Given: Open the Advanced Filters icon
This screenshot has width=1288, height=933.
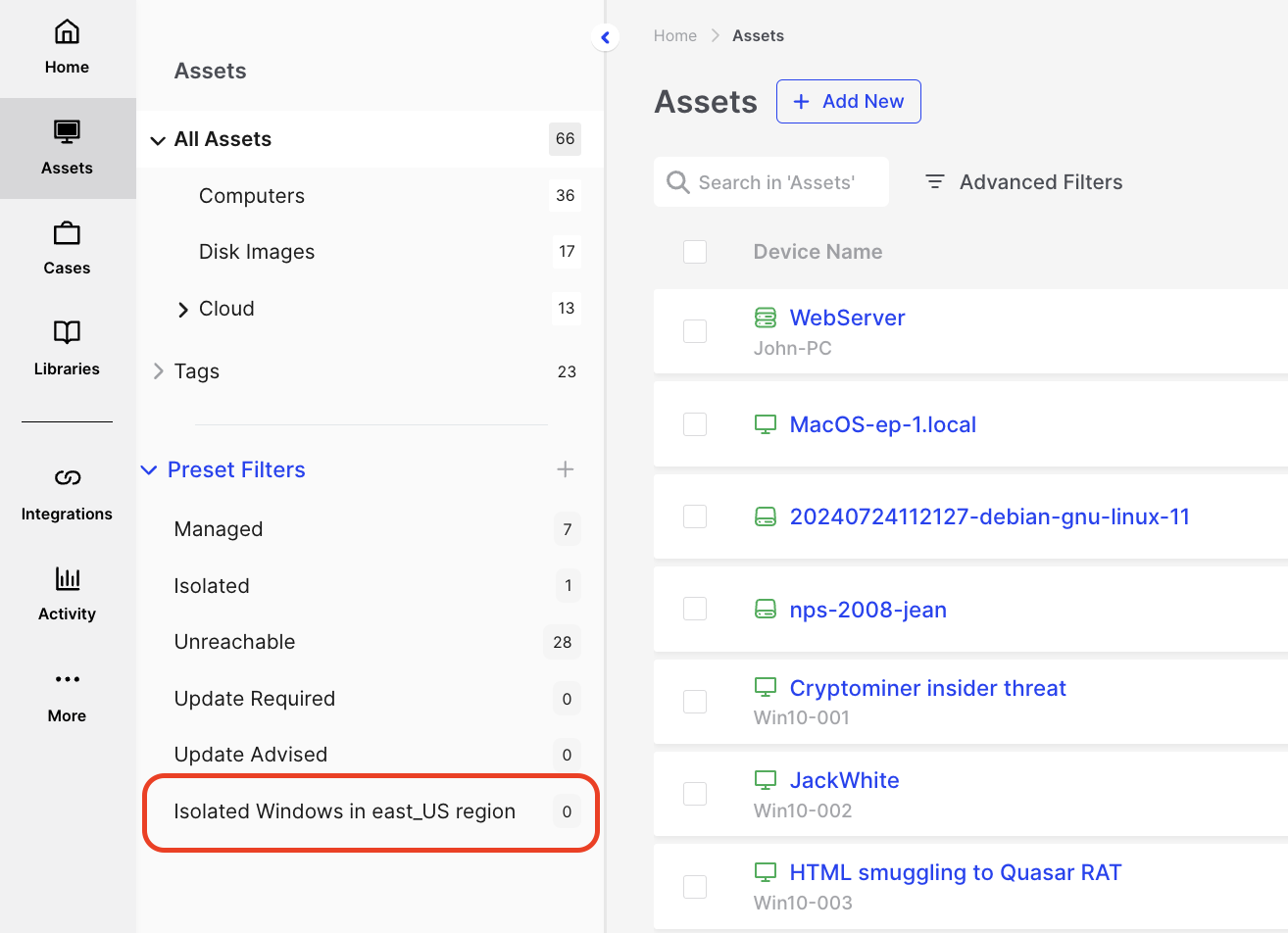Looking at the screenshot, I should [935, 182].
